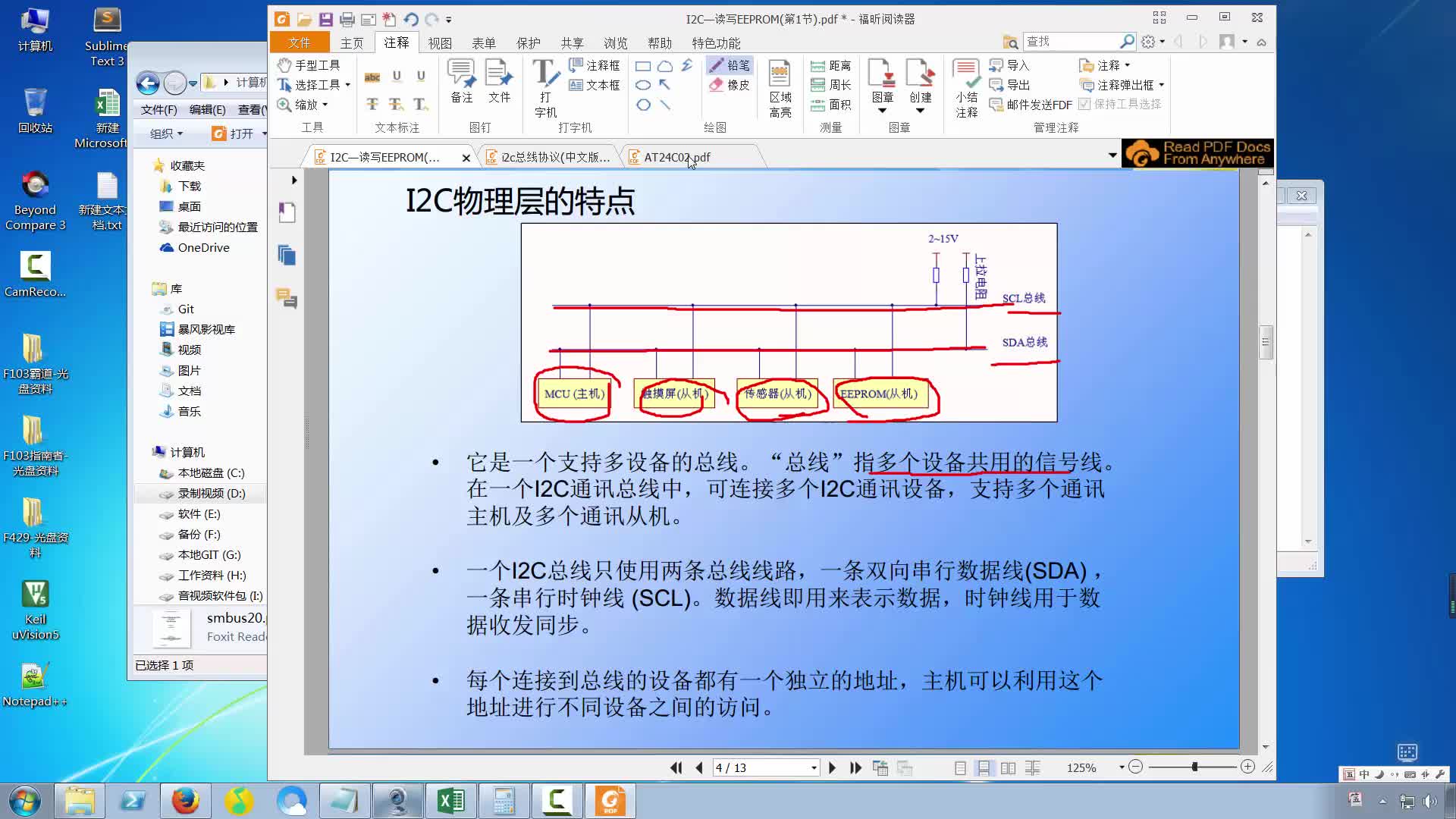Add a Note (备注) comment pin
The width and height of the screenshot is (1456, 819).
pyautogui.click(x=461, y=80)
